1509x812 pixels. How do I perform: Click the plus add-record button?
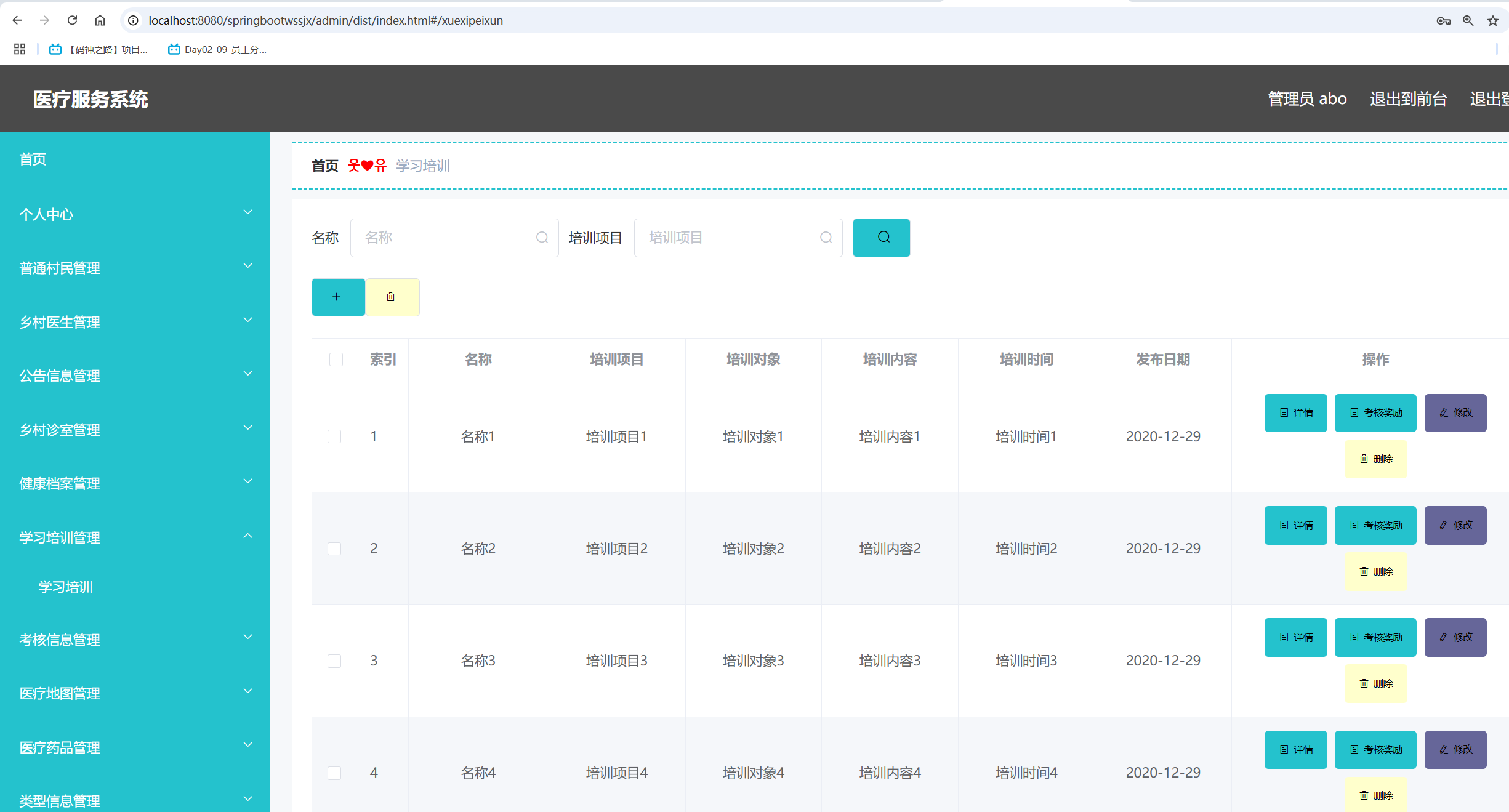(338, 297)
